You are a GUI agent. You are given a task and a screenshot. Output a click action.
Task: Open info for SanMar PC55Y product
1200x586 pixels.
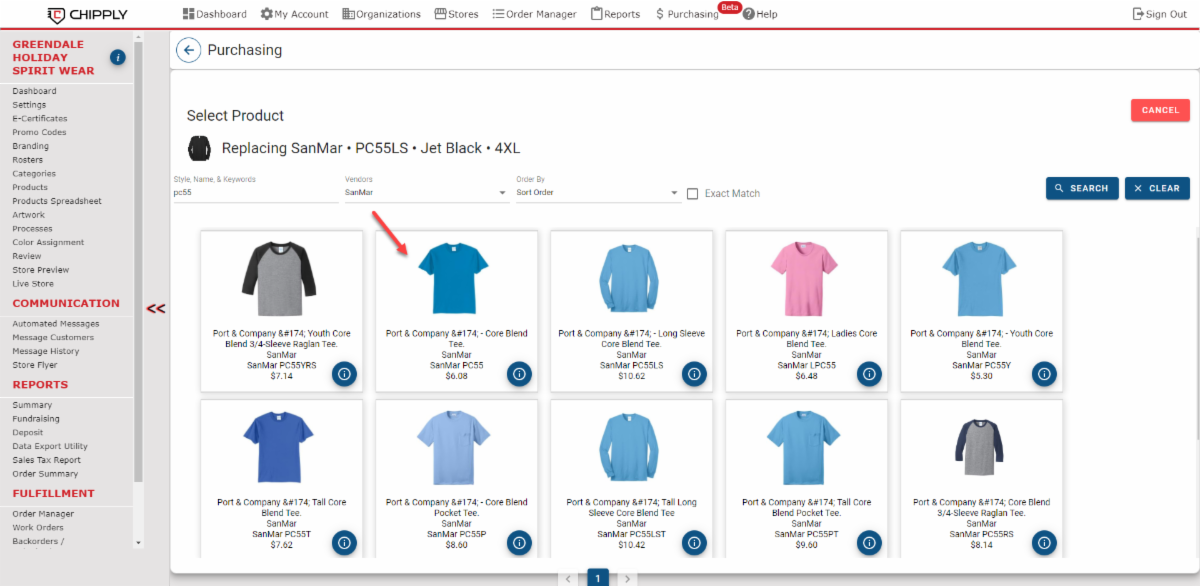[1045, 374]
